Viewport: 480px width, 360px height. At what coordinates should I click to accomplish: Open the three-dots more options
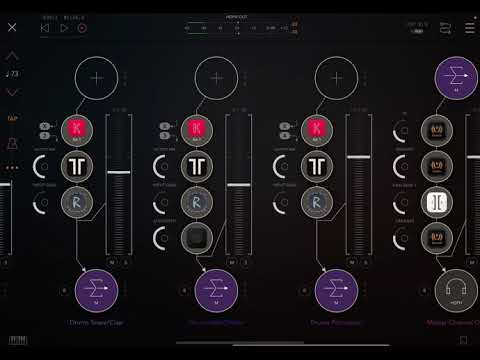pyautogui.click(x=12, y=168)
